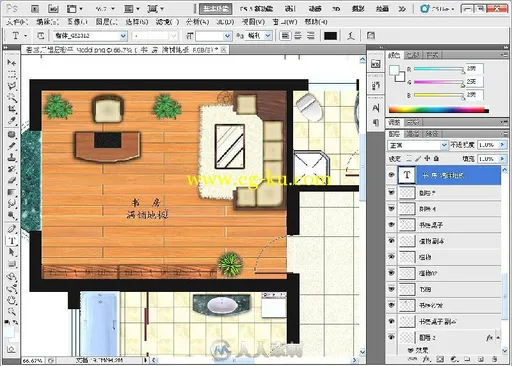Switch to the 设计 workspace
Image resolution: width=512 pixels, height=366 pixels.
[x=290, y=9]
